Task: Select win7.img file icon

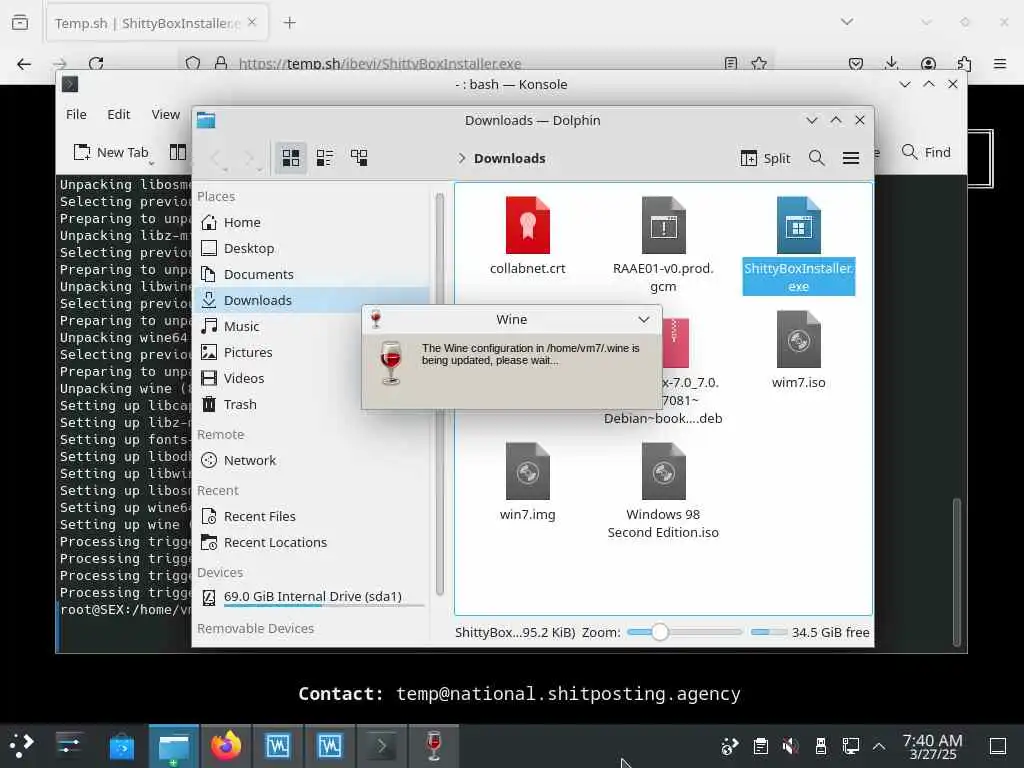Action: [528, 472]
